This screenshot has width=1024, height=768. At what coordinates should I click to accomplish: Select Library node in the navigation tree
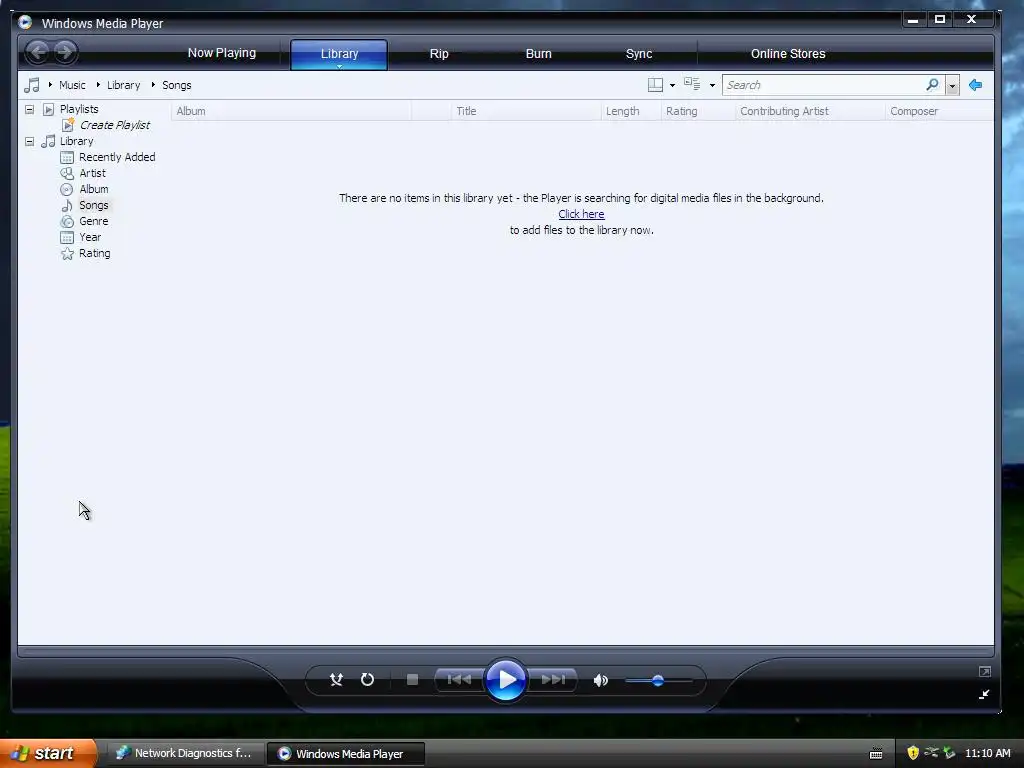[x=76, y=141]
